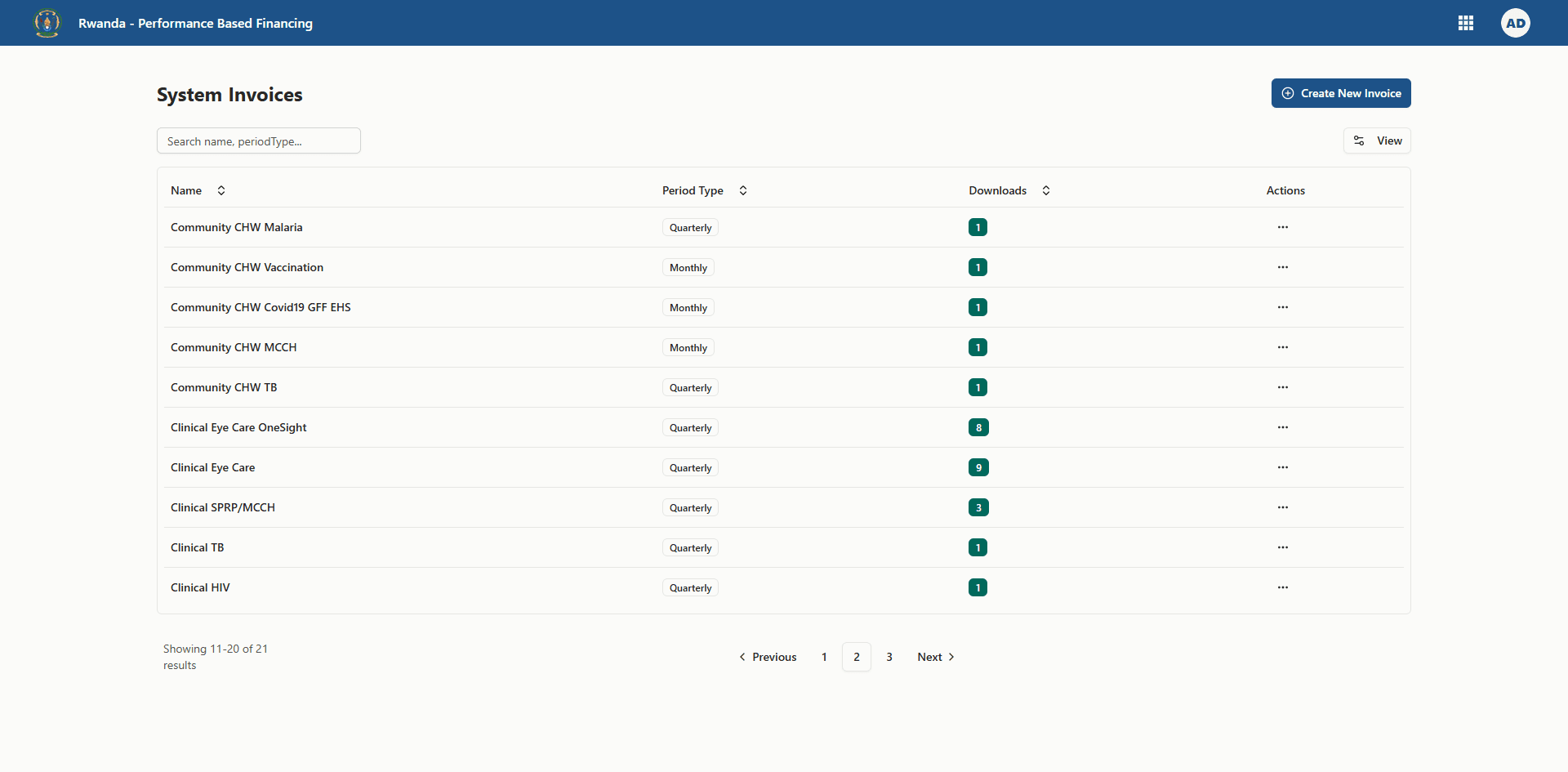The height and width of the screenshot is (772, 1568).
Task: Open actions menu for Clinical SPRP/MCCH
Action: tap(1282, 507)
